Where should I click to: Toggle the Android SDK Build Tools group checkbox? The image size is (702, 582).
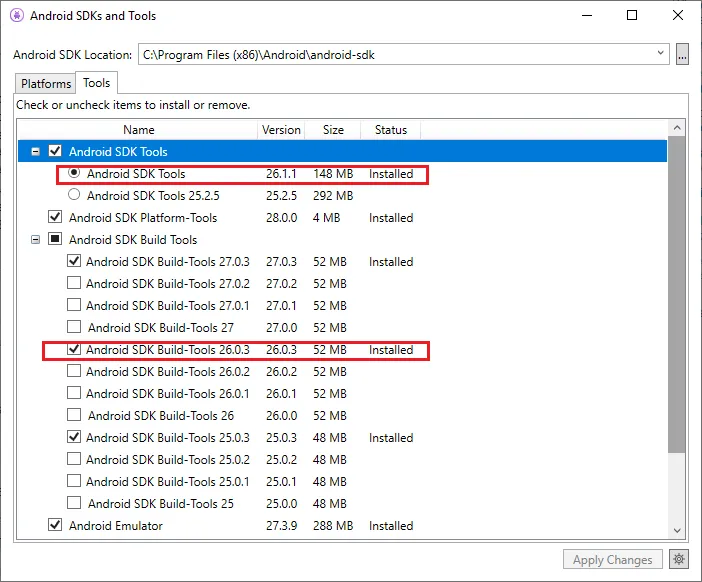tap(55, 239)
